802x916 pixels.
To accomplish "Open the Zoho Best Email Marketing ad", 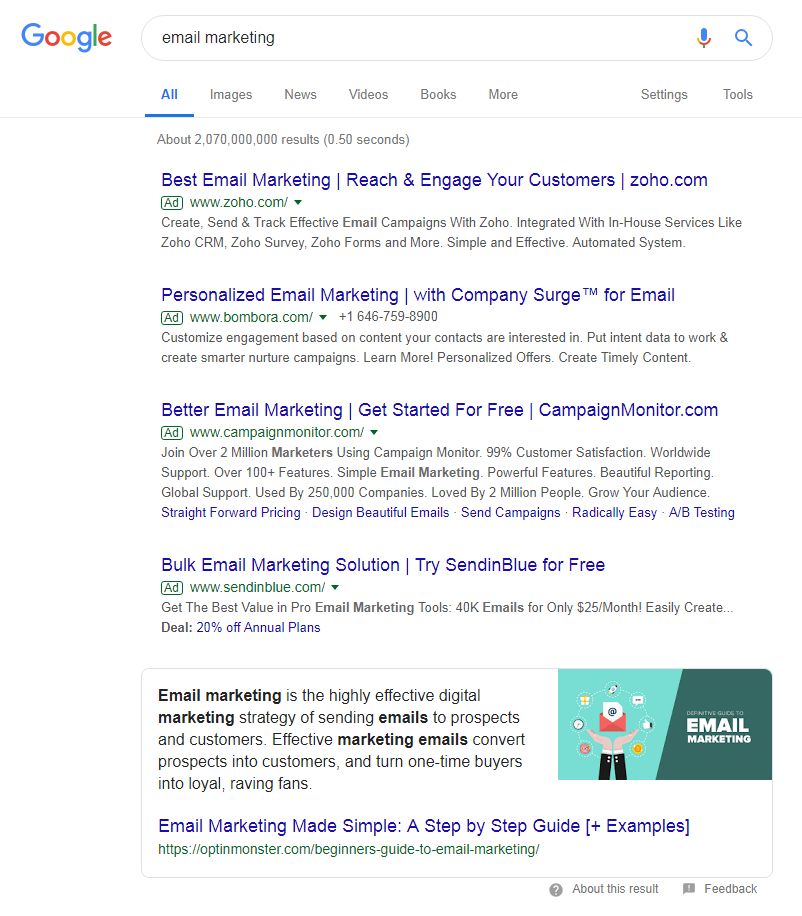I will [x=434, y=180].
